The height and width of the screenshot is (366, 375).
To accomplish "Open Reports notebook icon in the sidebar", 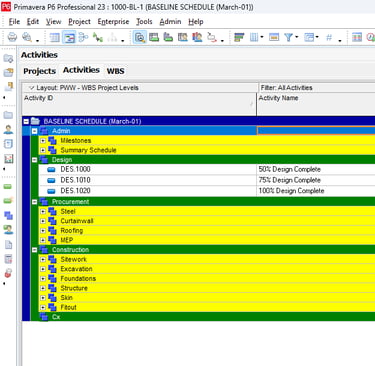I will [x=8, y=144].
